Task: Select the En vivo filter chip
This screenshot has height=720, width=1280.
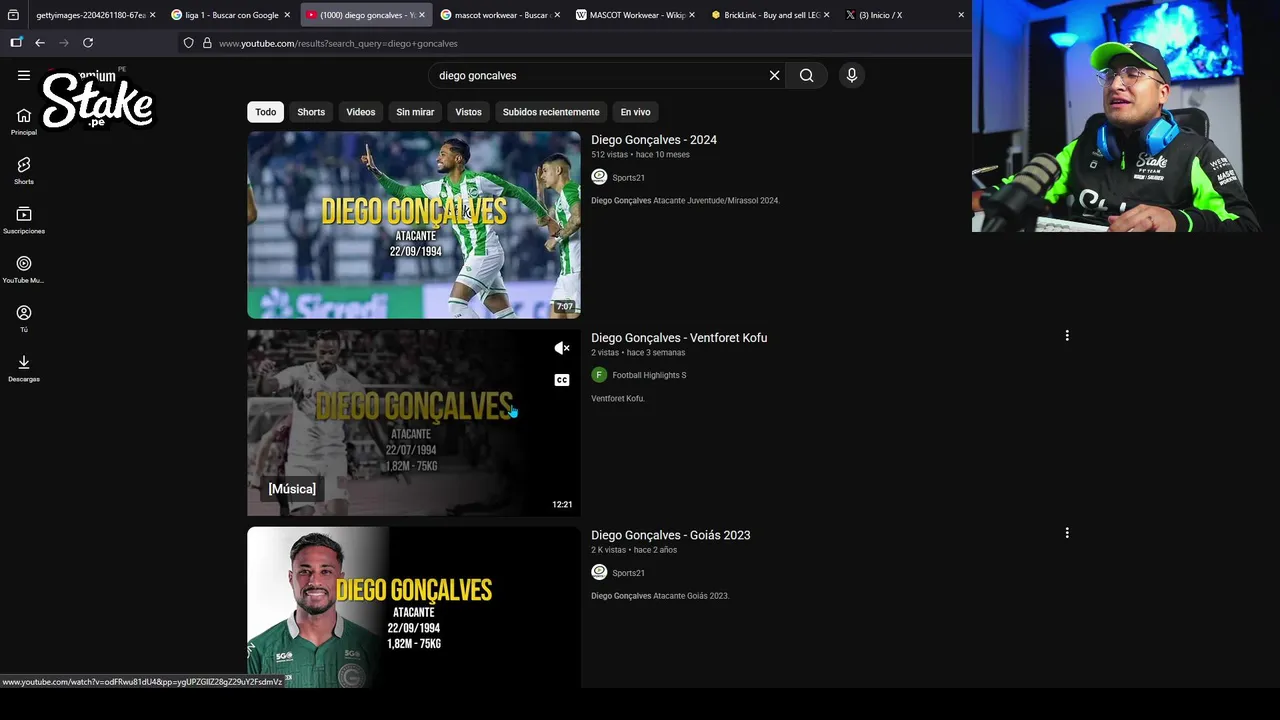Action: [x=635, y=112]
